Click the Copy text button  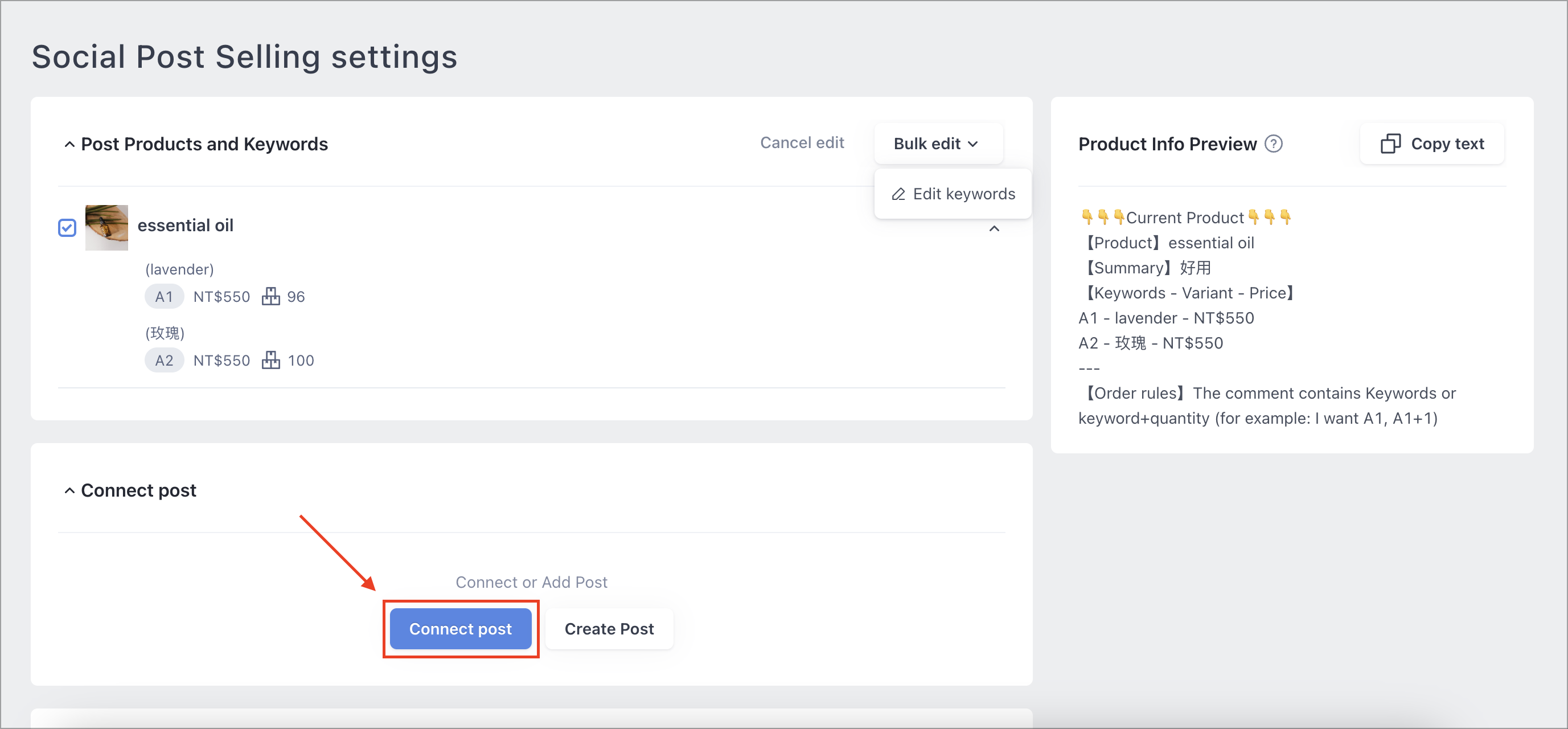pyautogui.click(x=1432, y=144)
